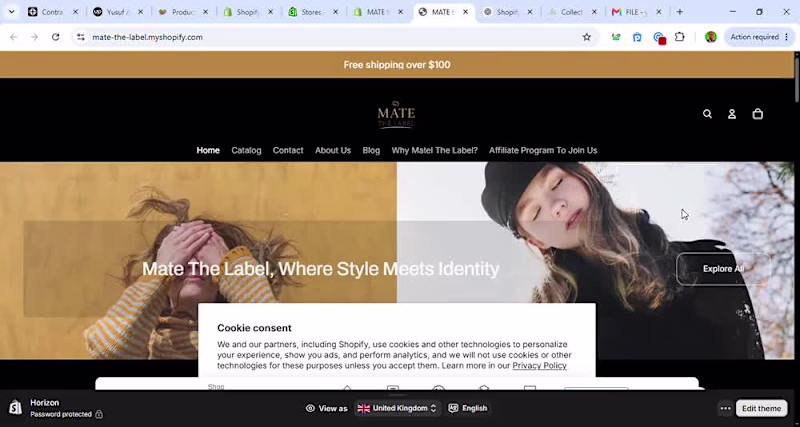Click the Cookie consent heading
Viewport: 800px width, 427px height.
pyautogui.click(x=254, y=328)
